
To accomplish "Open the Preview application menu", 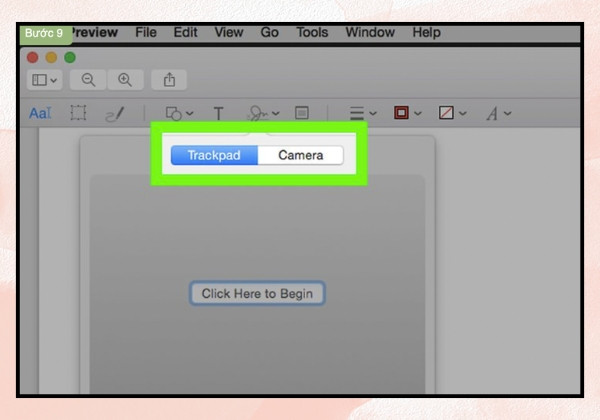I will [95, 33].
